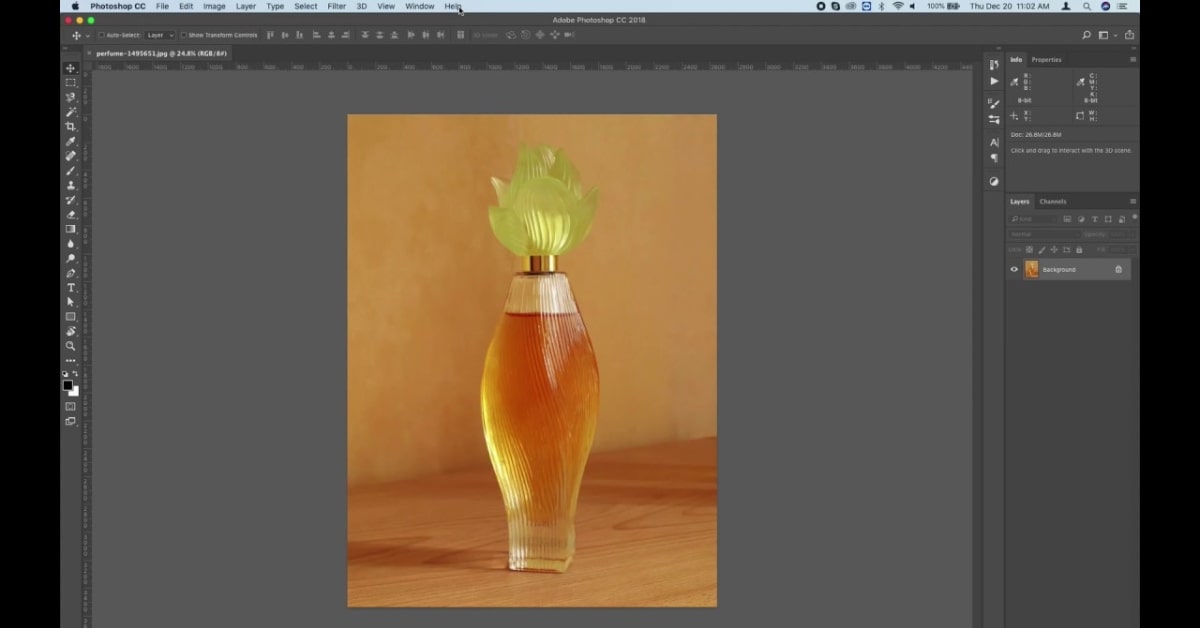
Task: Open the Edit Toolbar three-dots menu
Action: point(71,360)
